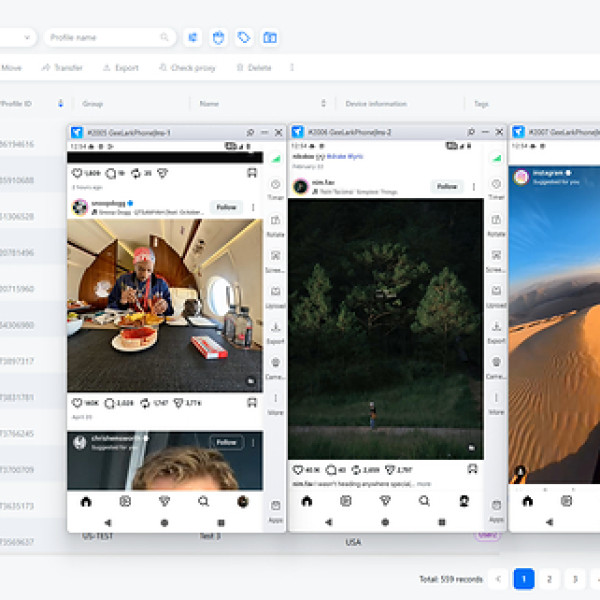Open the More options in phone-1 sidebar
600x600 pixels.
click(276, 398)
